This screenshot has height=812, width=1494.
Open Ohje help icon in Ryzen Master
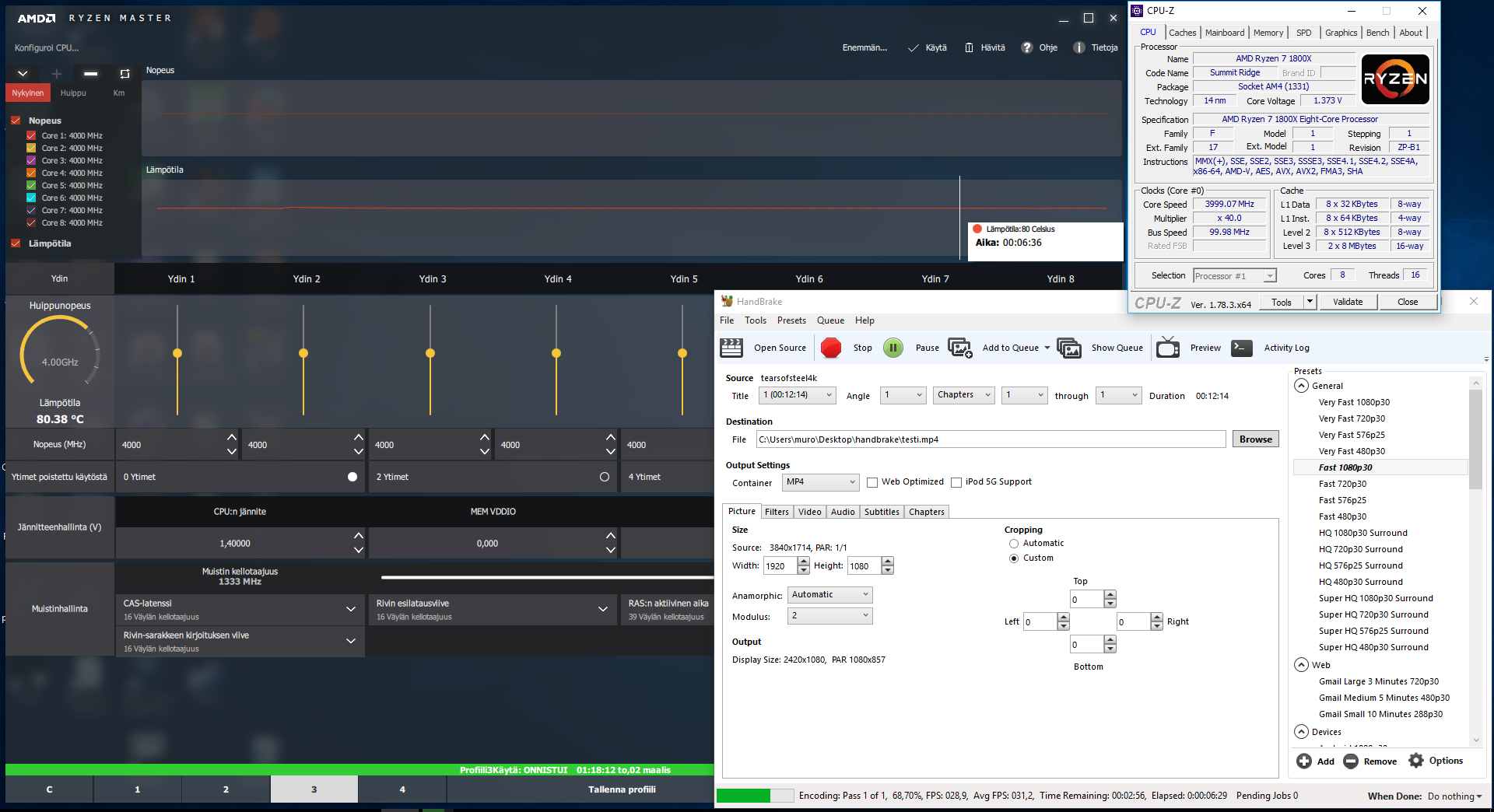pyautogui.click(x=1027, y=47)
